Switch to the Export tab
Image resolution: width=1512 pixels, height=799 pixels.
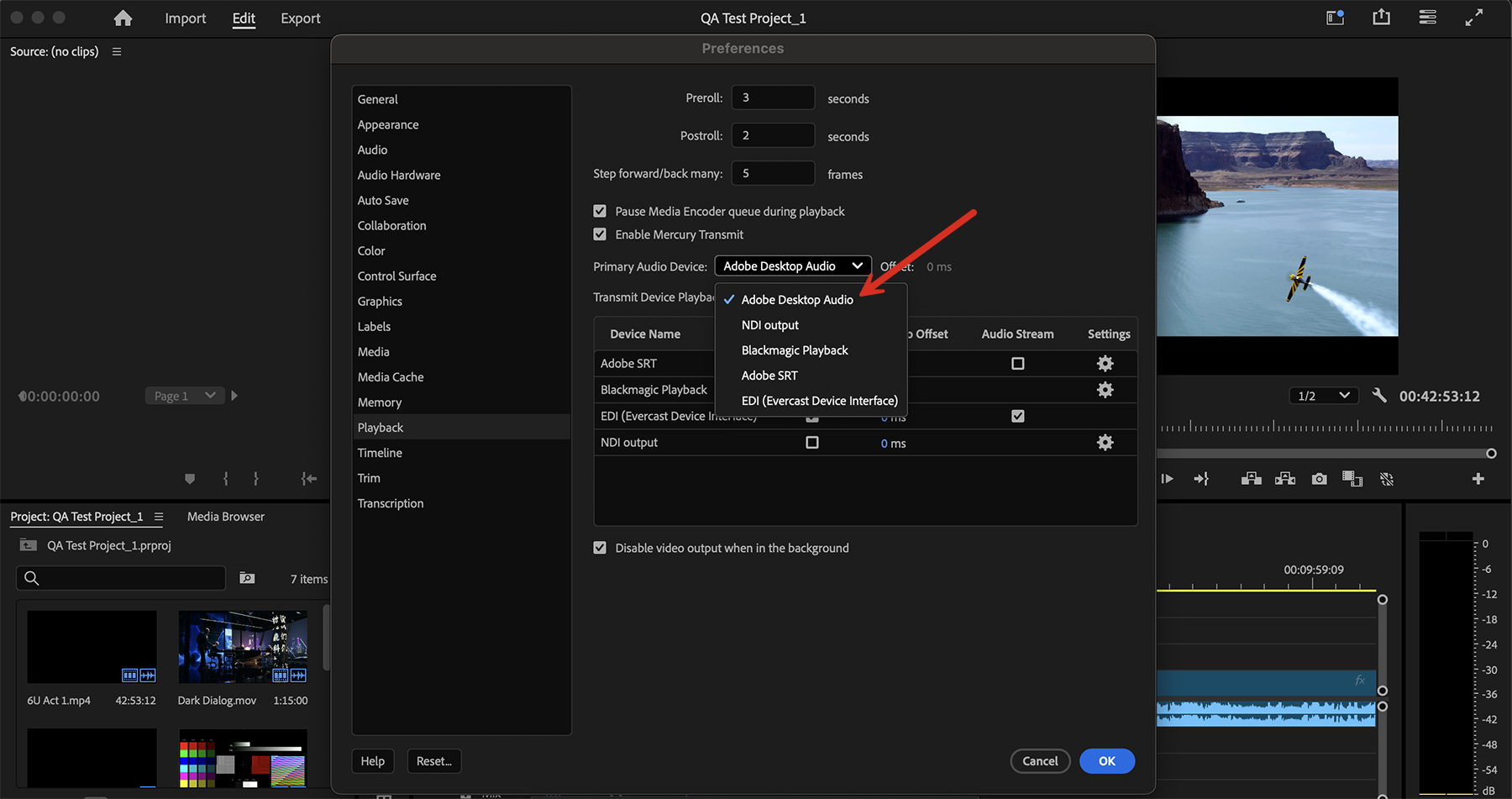301,18
